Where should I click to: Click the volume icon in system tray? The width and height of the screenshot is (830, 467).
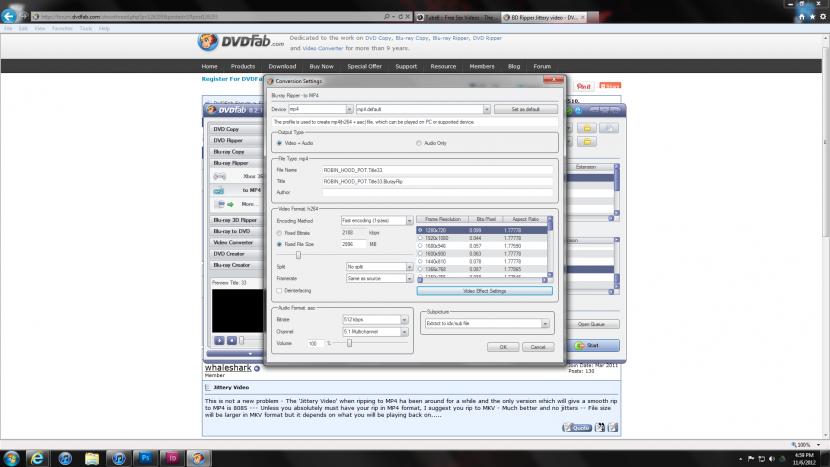point(772,459)
